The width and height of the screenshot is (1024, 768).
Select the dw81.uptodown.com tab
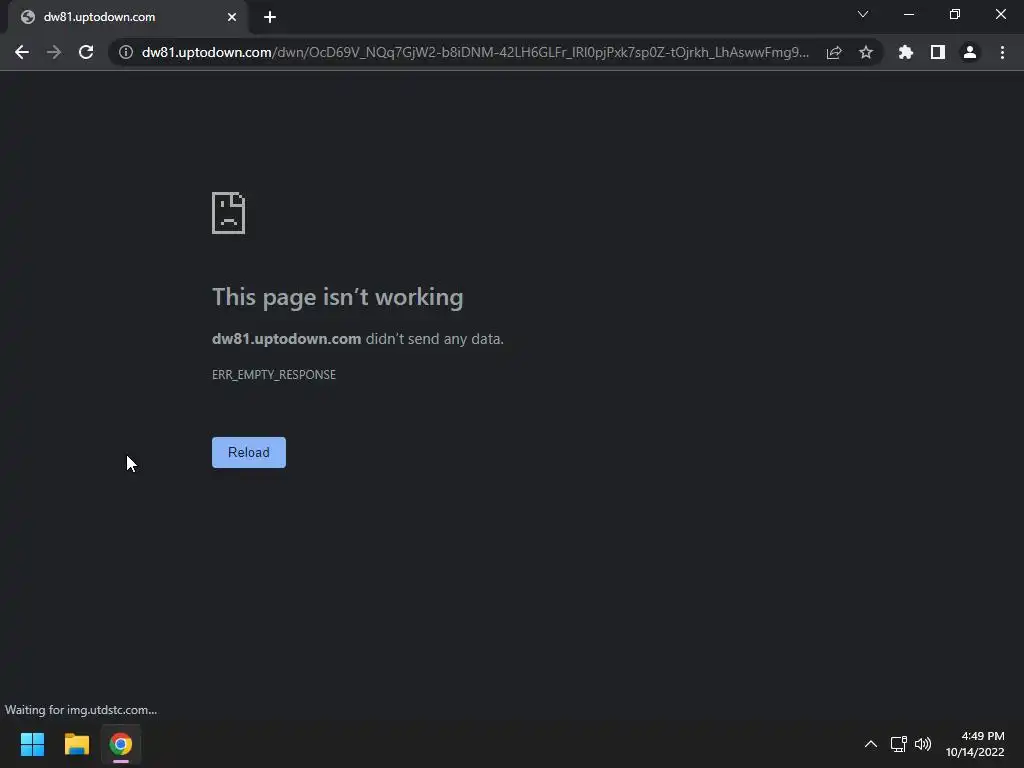click(x=128, y=18)
